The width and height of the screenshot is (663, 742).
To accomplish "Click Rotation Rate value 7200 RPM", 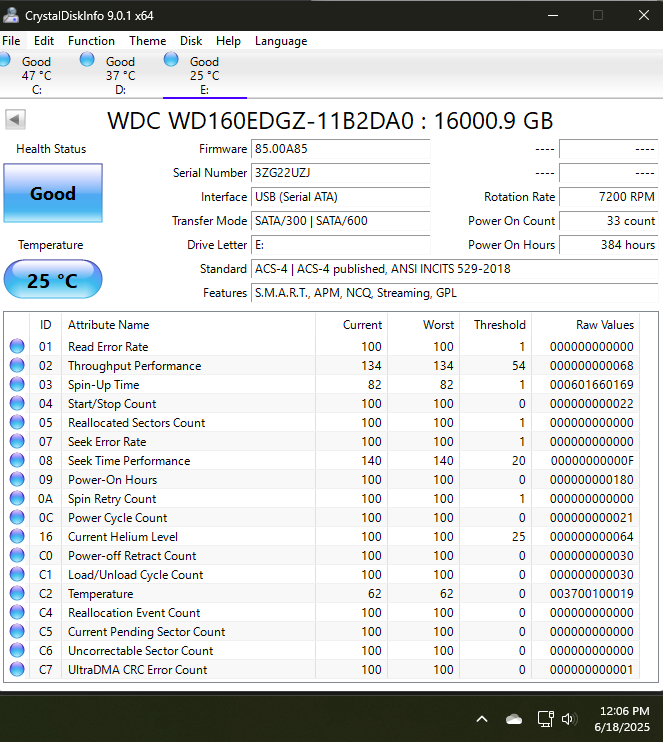I will point(609,197).
